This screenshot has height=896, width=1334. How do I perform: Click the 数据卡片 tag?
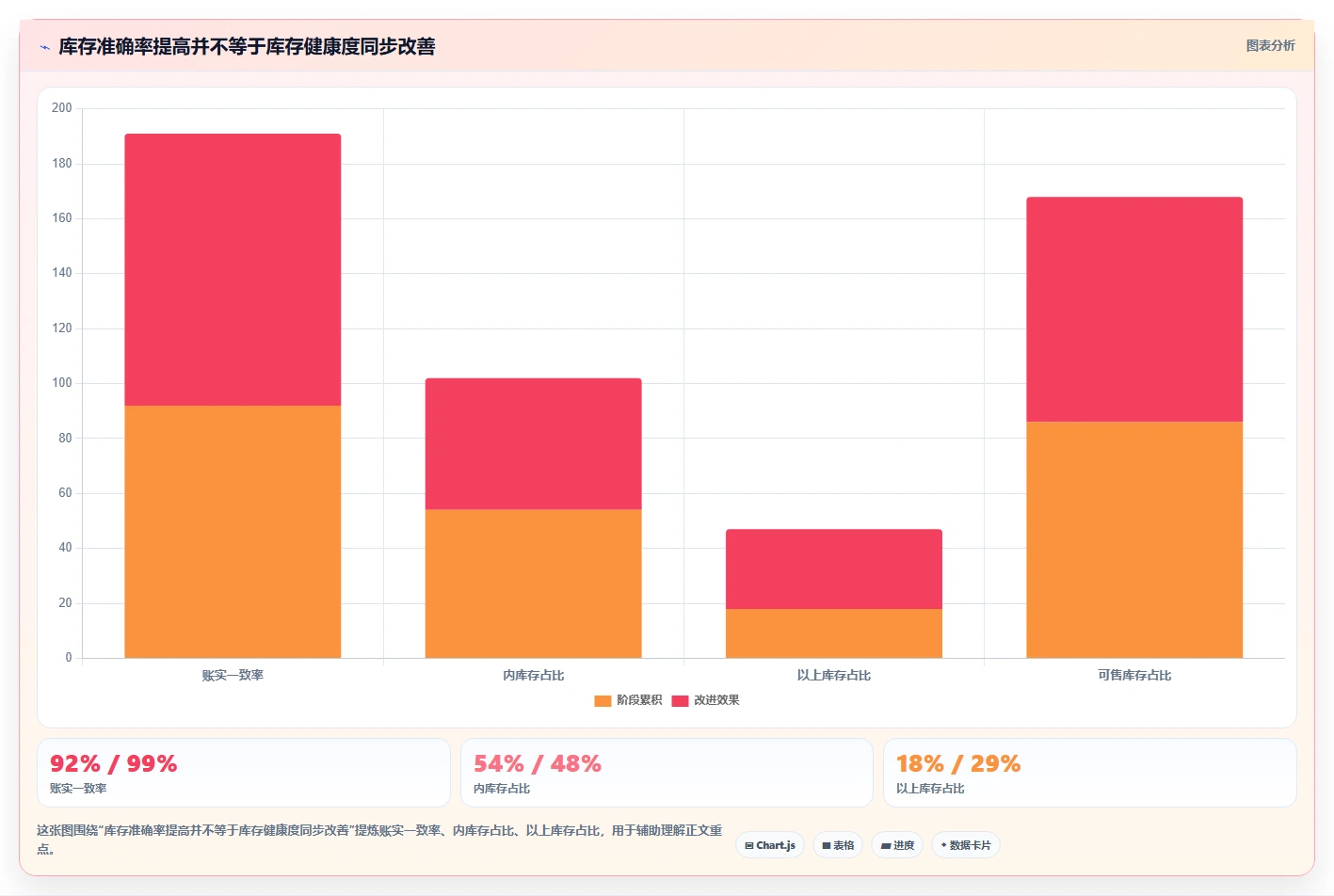pos(966,845)
